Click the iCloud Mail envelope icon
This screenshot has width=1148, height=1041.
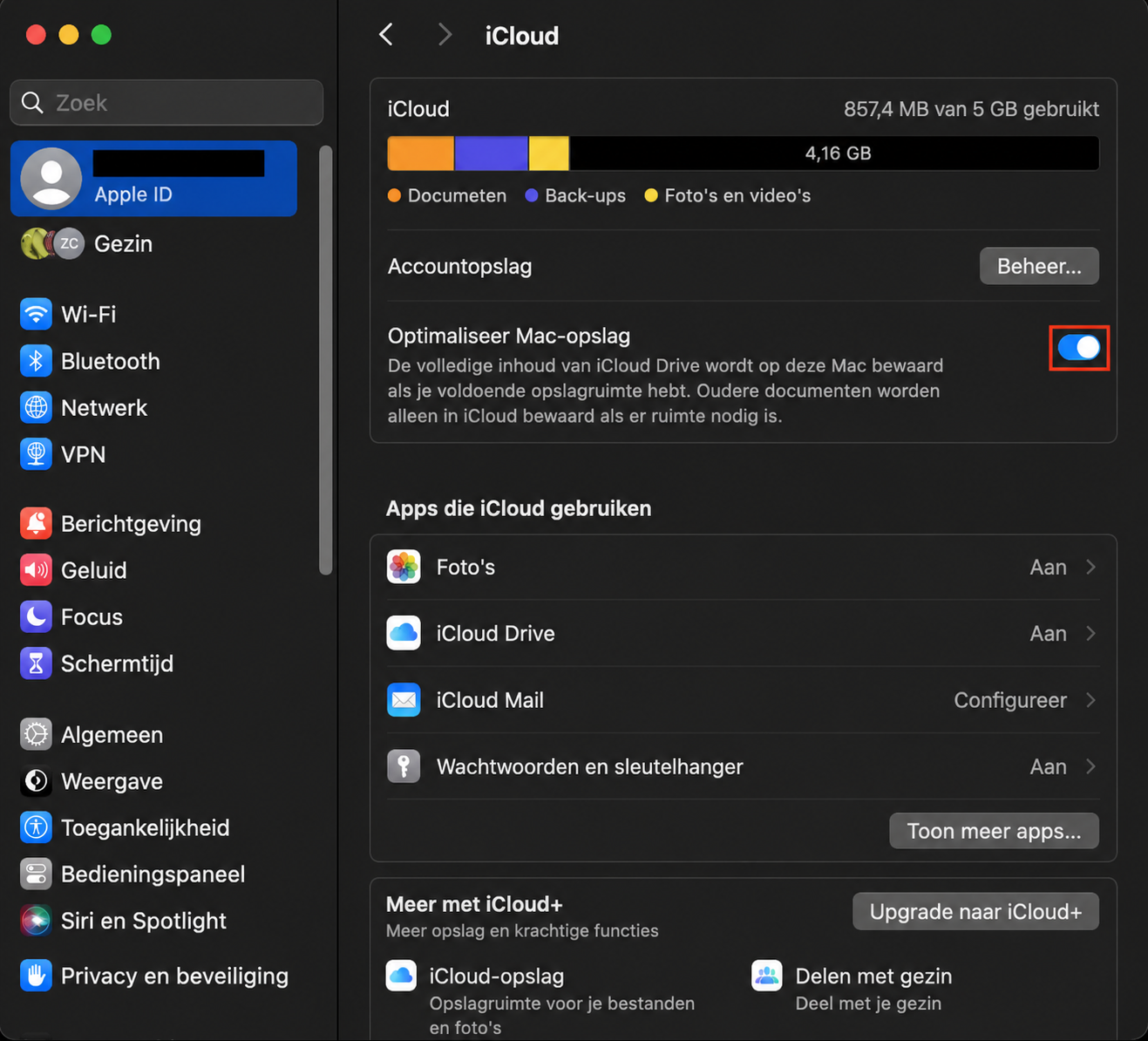click(x=404, y=699)
